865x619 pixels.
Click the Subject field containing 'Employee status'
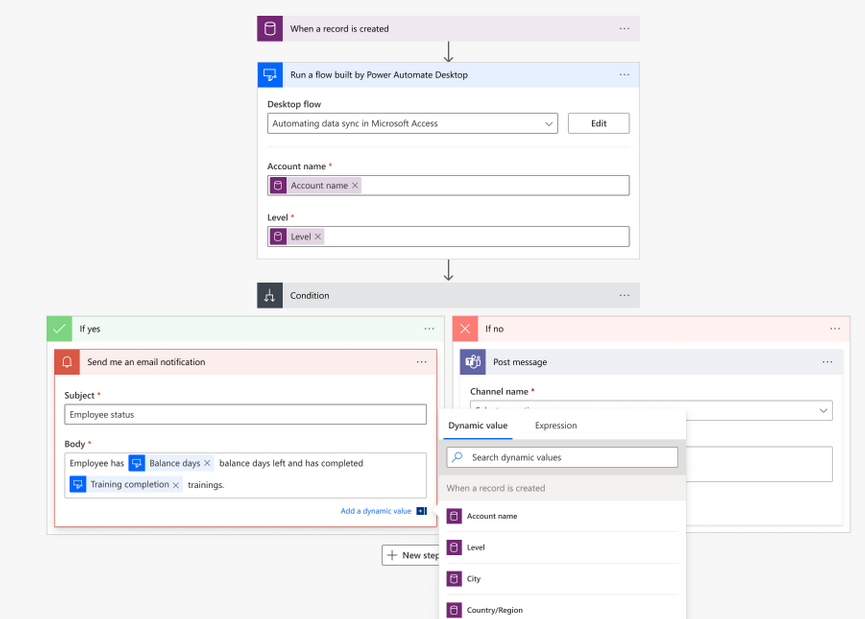click(x=245, y=415)
